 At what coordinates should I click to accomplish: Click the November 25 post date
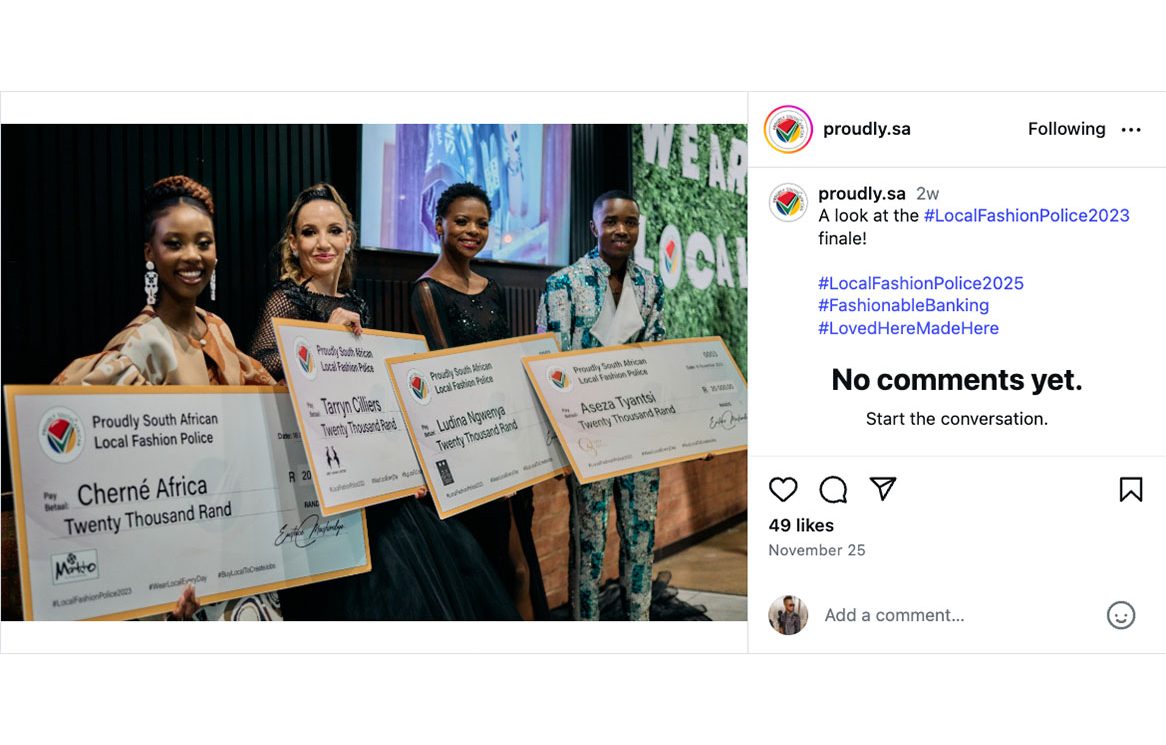[x=816, y=550]
